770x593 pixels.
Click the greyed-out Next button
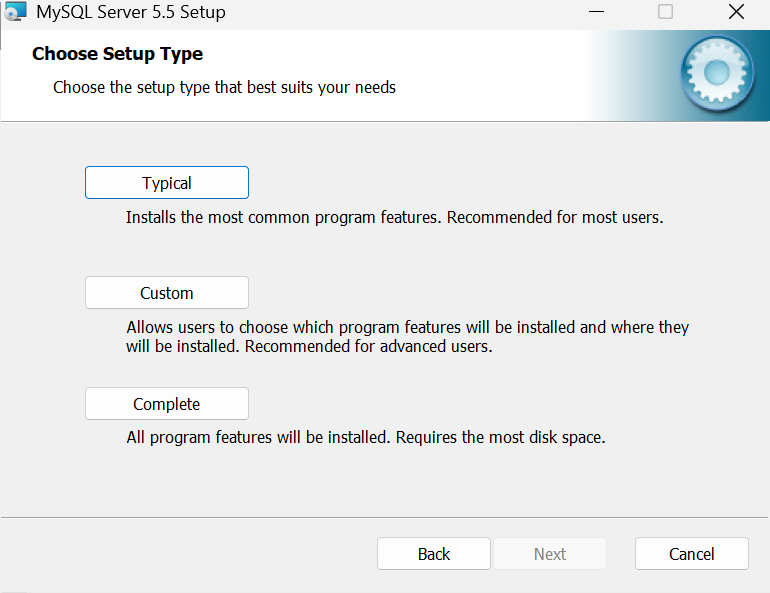coord(550,554)
